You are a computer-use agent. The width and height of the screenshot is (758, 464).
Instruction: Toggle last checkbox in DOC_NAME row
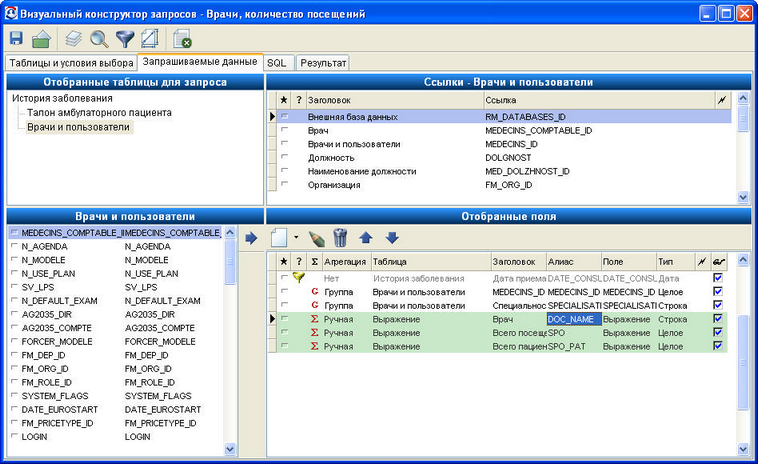(718, 319)
